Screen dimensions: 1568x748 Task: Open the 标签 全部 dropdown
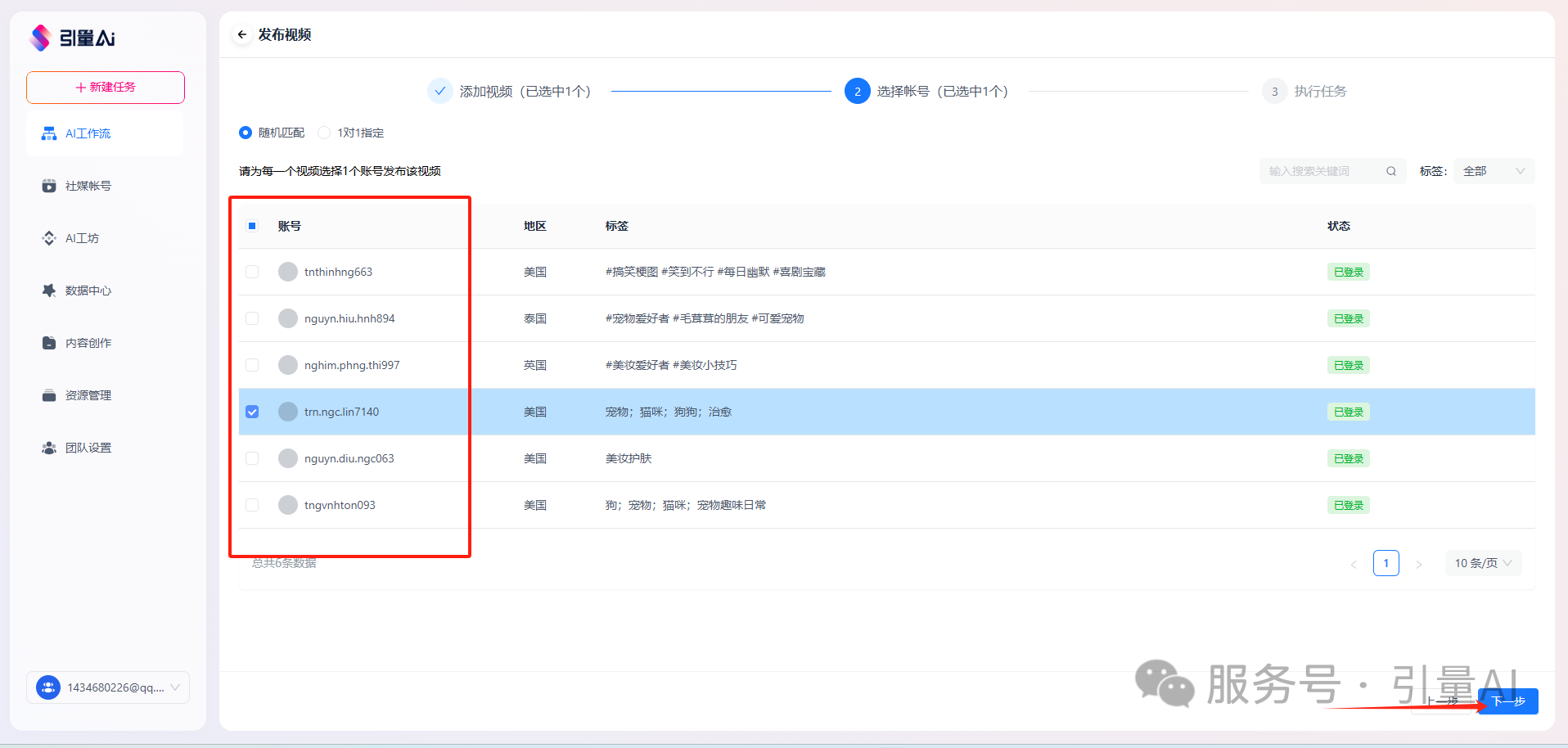point(1494,171)
